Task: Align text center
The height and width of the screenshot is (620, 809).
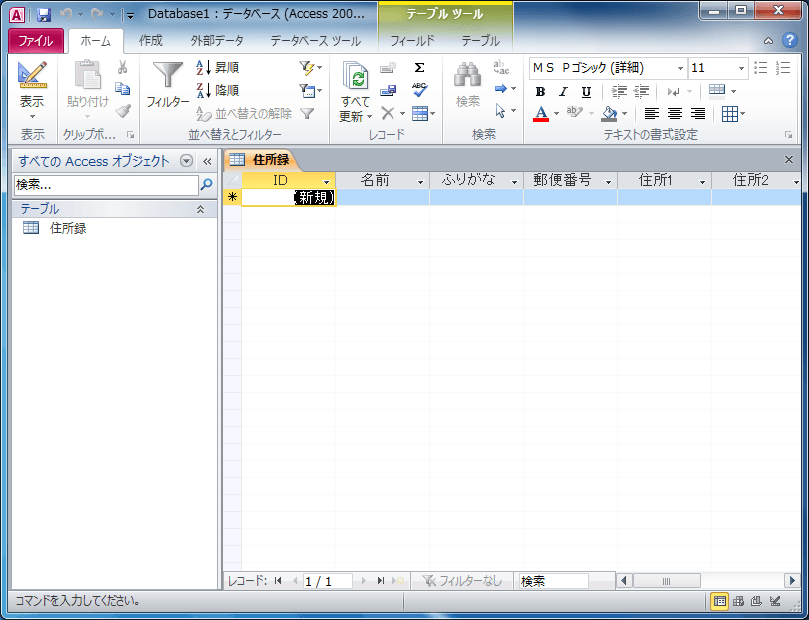Action: point(675,113)
